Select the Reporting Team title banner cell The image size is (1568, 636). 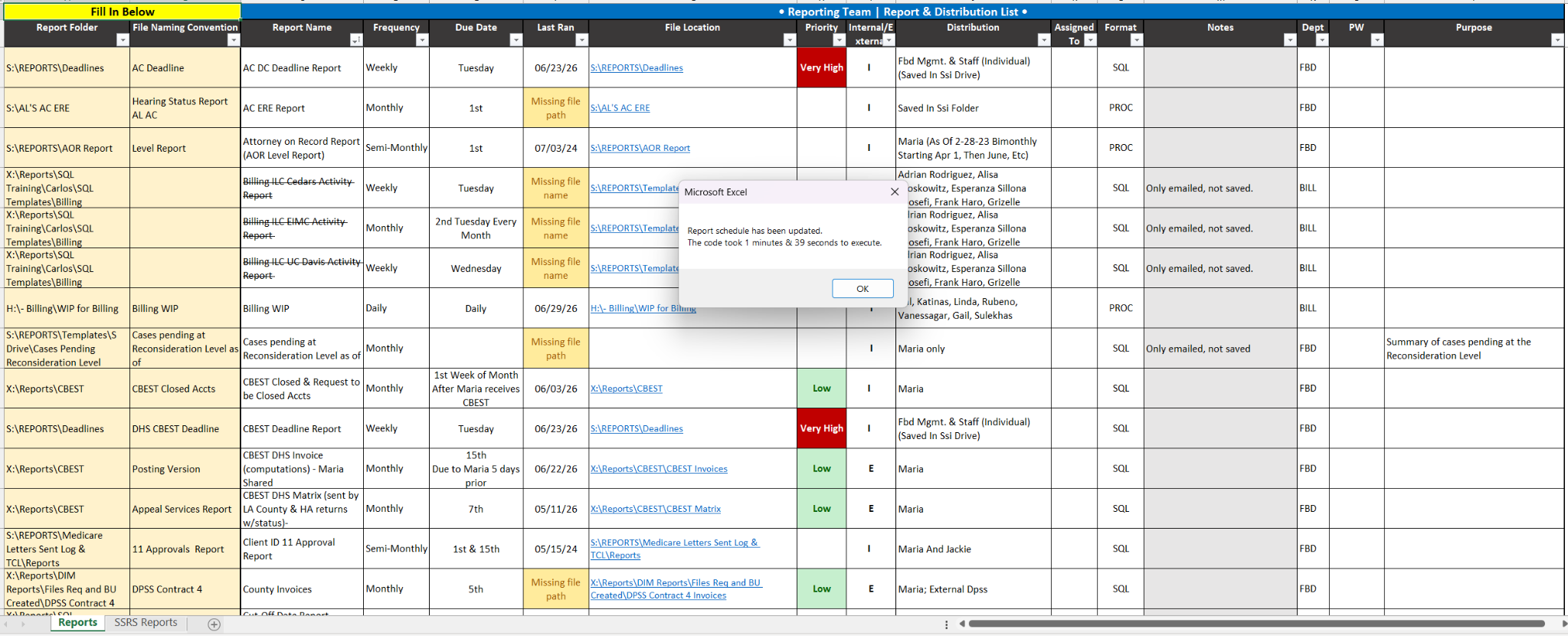coord(902,11)
